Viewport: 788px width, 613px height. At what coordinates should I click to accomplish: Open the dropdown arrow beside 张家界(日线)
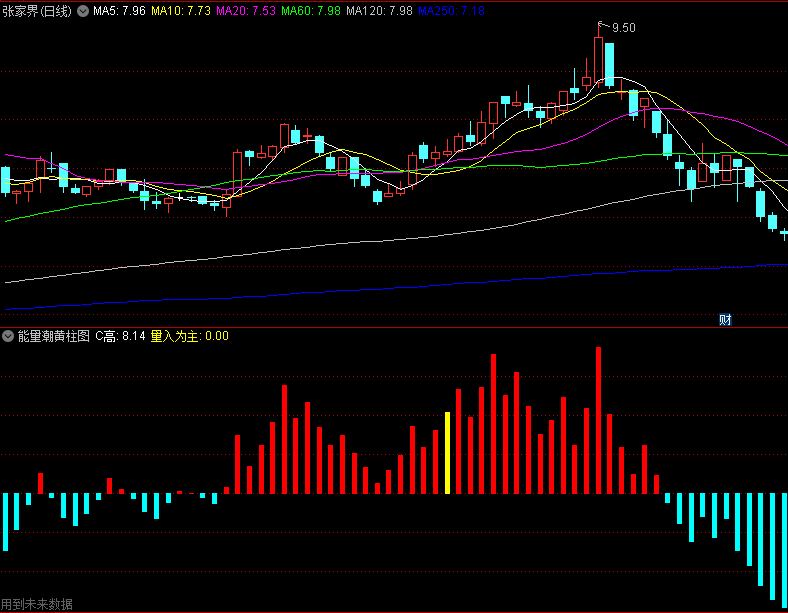[x=83, y=11]
